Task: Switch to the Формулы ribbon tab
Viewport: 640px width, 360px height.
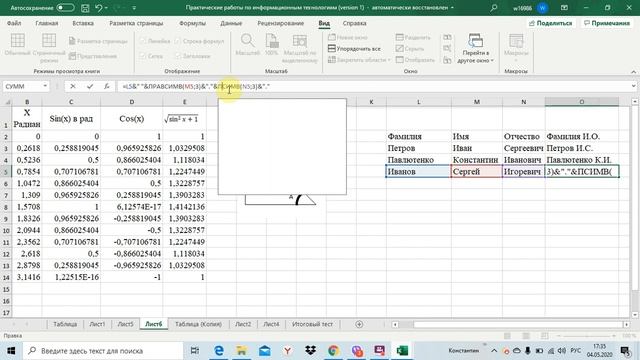Action: (x=192, y=23)
